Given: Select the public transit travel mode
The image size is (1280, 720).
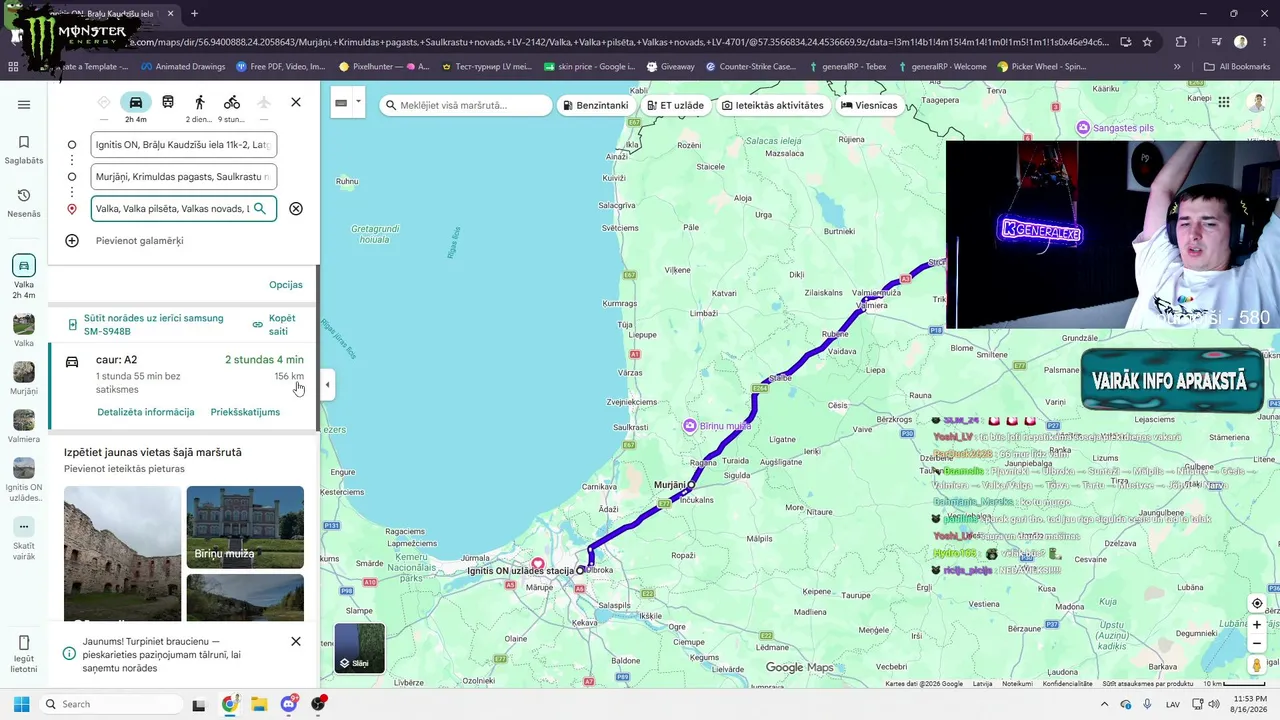Looking at the screenshot, I should pos(168,103).
